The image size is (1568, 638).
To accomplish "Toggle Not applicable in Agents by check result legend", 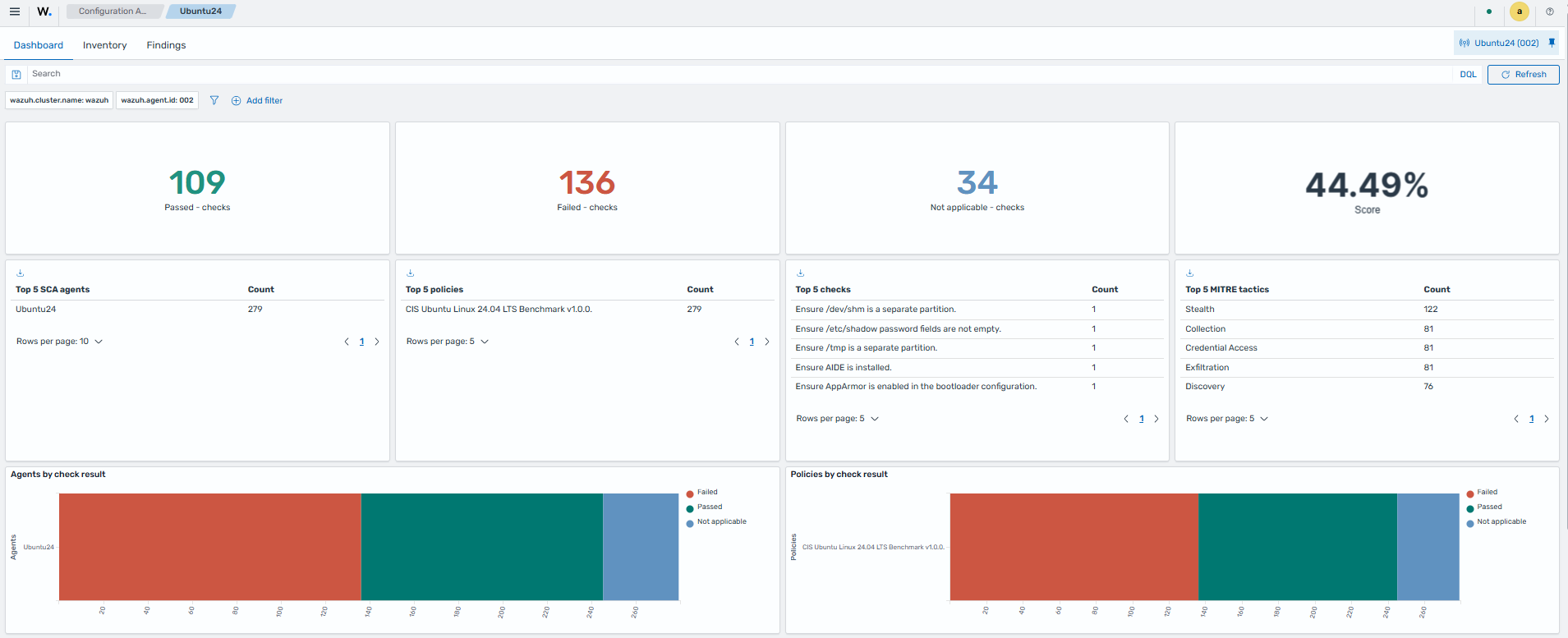I will (716, 522).
